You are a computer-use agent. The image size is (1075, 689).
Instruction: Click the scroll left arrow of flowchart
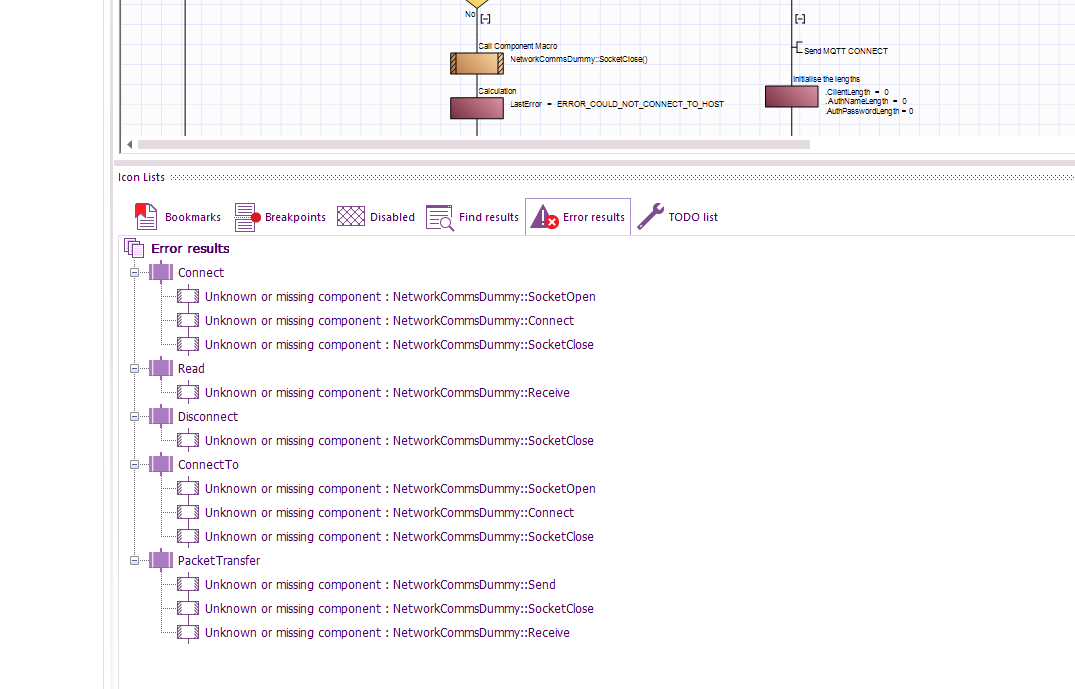(x=129, y=145)
